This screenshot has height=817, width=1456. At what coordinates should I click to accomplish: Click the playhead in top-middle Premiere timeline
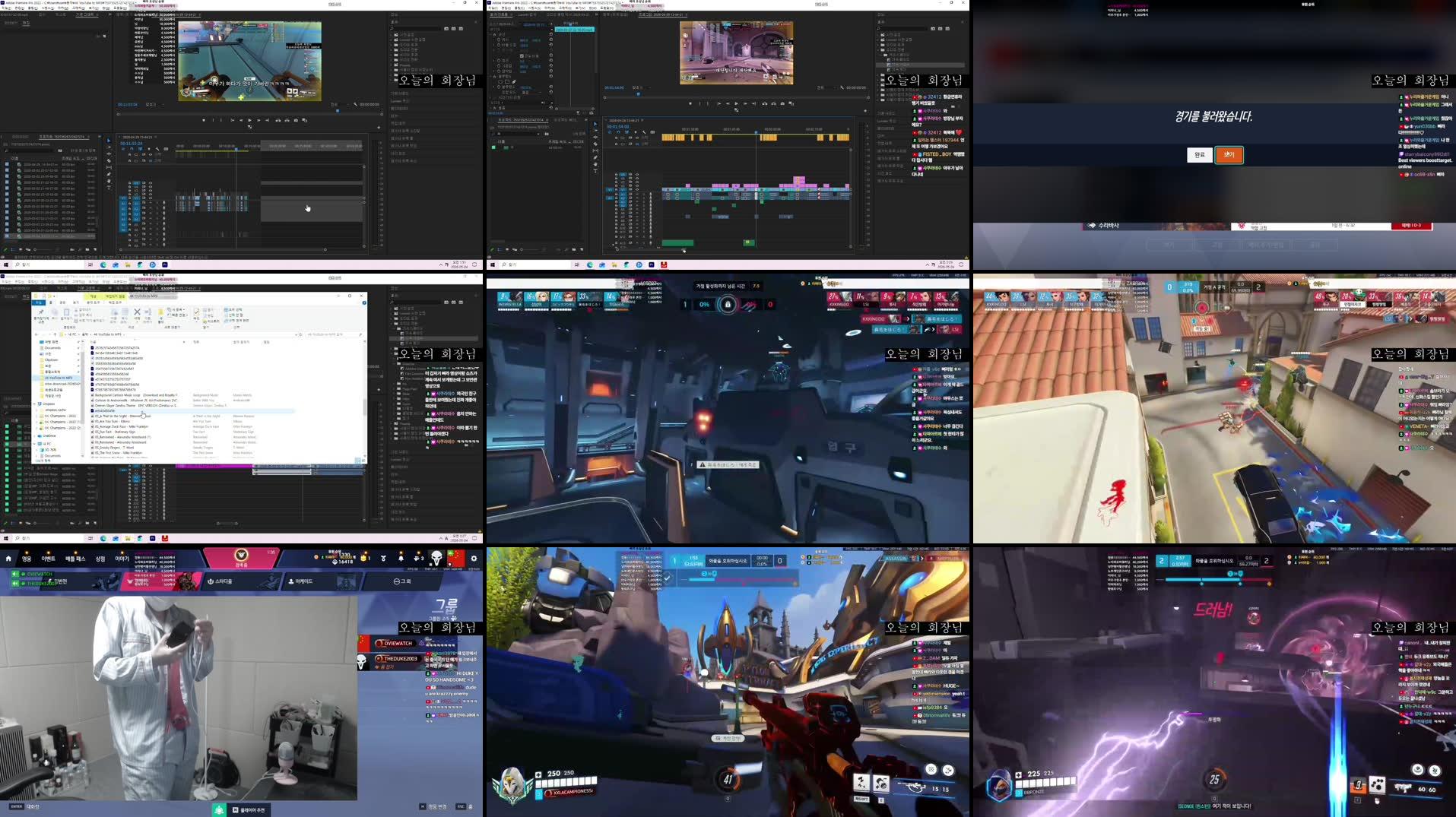(756, 132)
